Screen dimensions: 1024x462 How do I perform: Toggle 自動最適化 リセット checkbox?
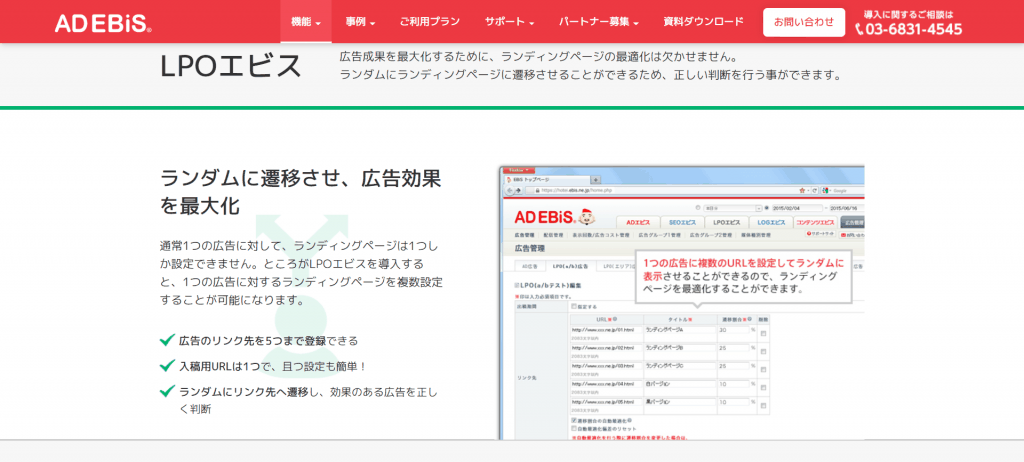(575, 429)
